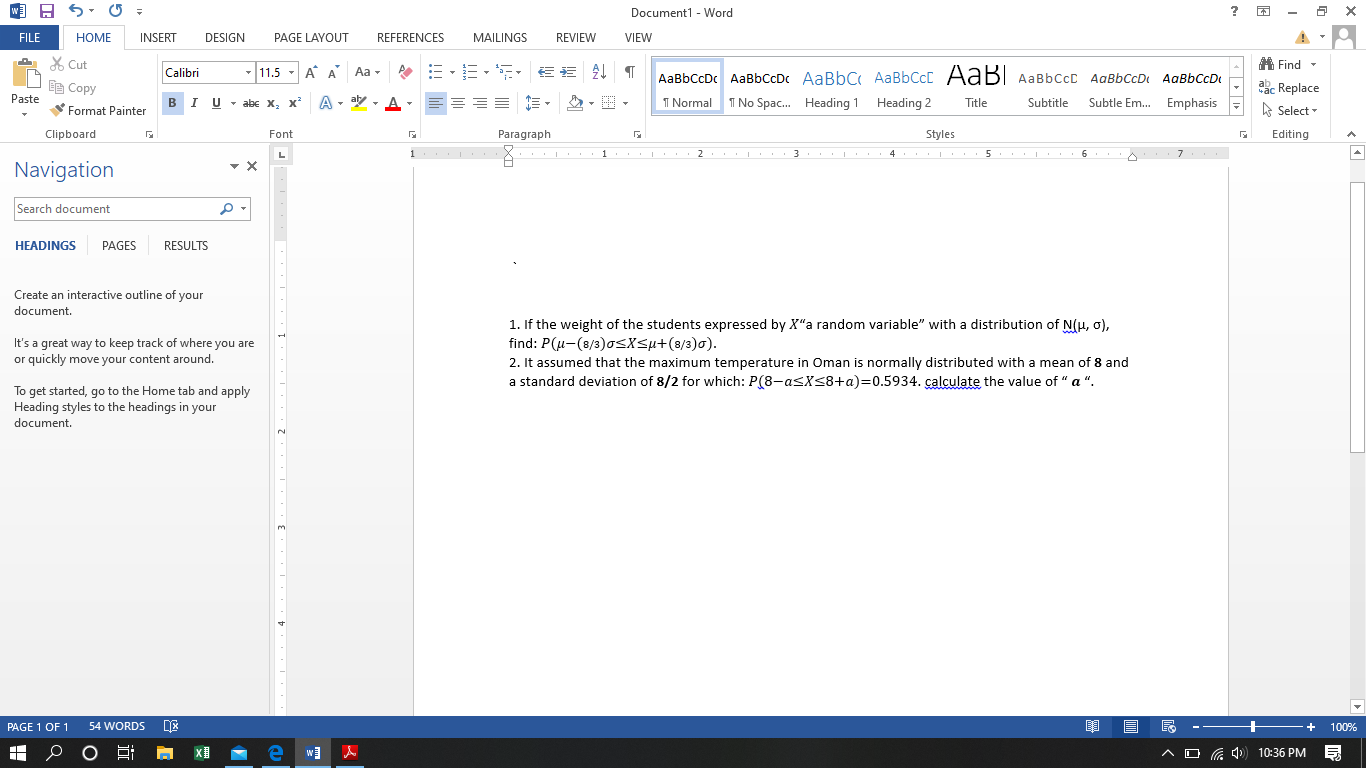Toggle Bold formatting

(x=172, y=104)
